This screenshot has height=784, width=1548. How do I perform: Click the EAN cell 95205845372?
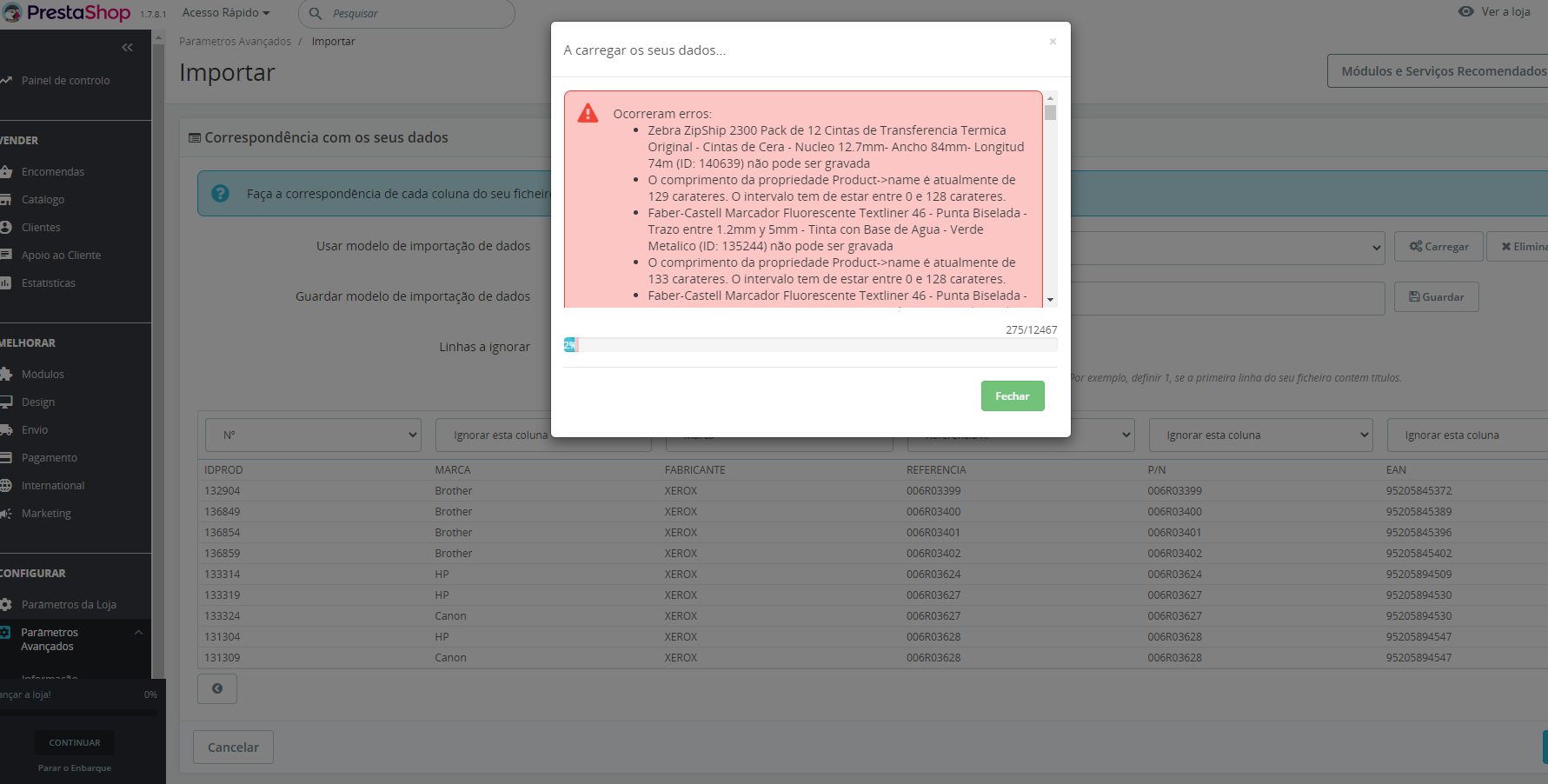click(x=1419, y=491)
